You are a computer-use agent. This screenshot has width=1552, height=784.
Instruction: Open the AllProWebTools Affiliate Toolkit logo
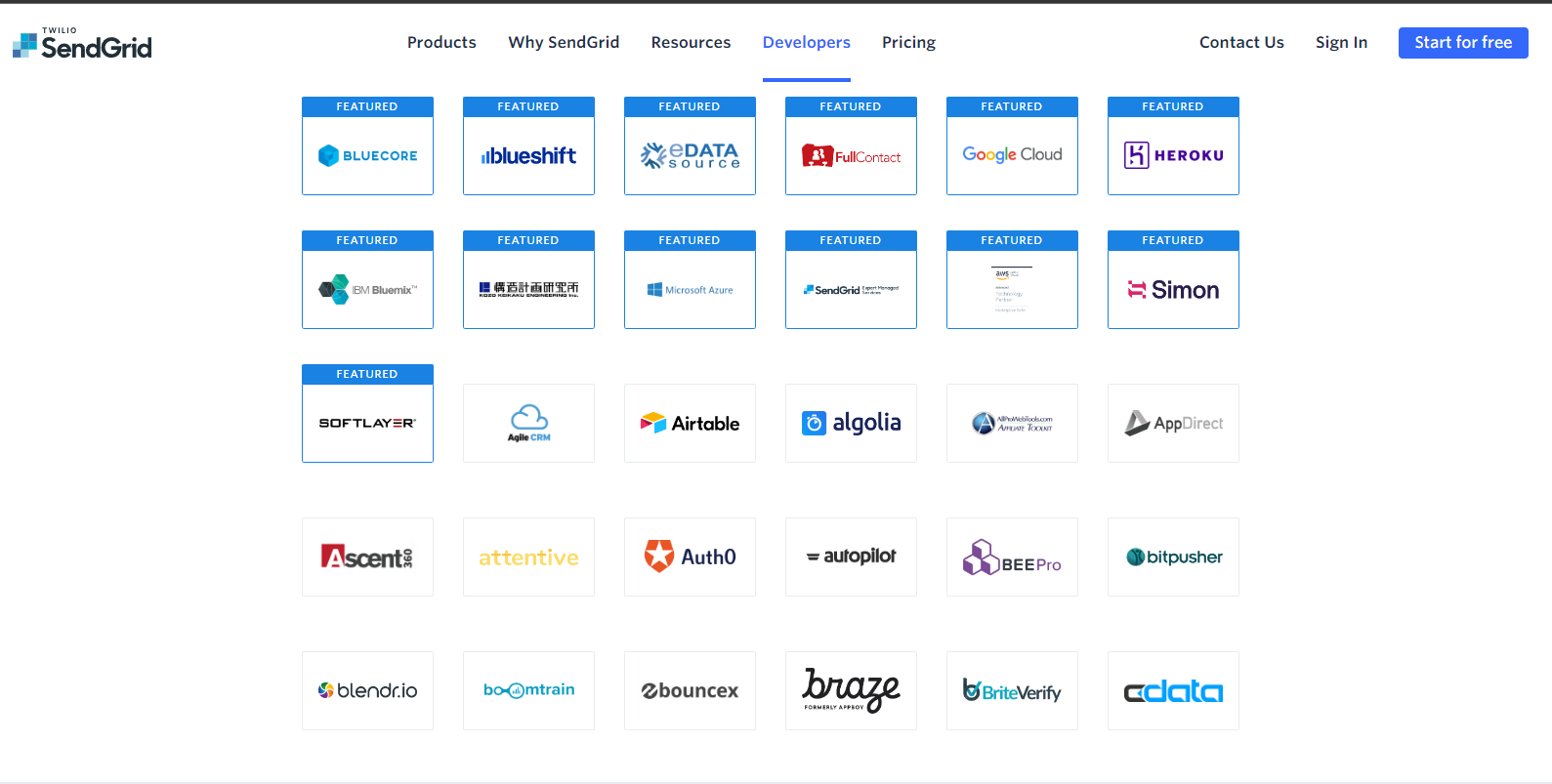point(1012,423)
